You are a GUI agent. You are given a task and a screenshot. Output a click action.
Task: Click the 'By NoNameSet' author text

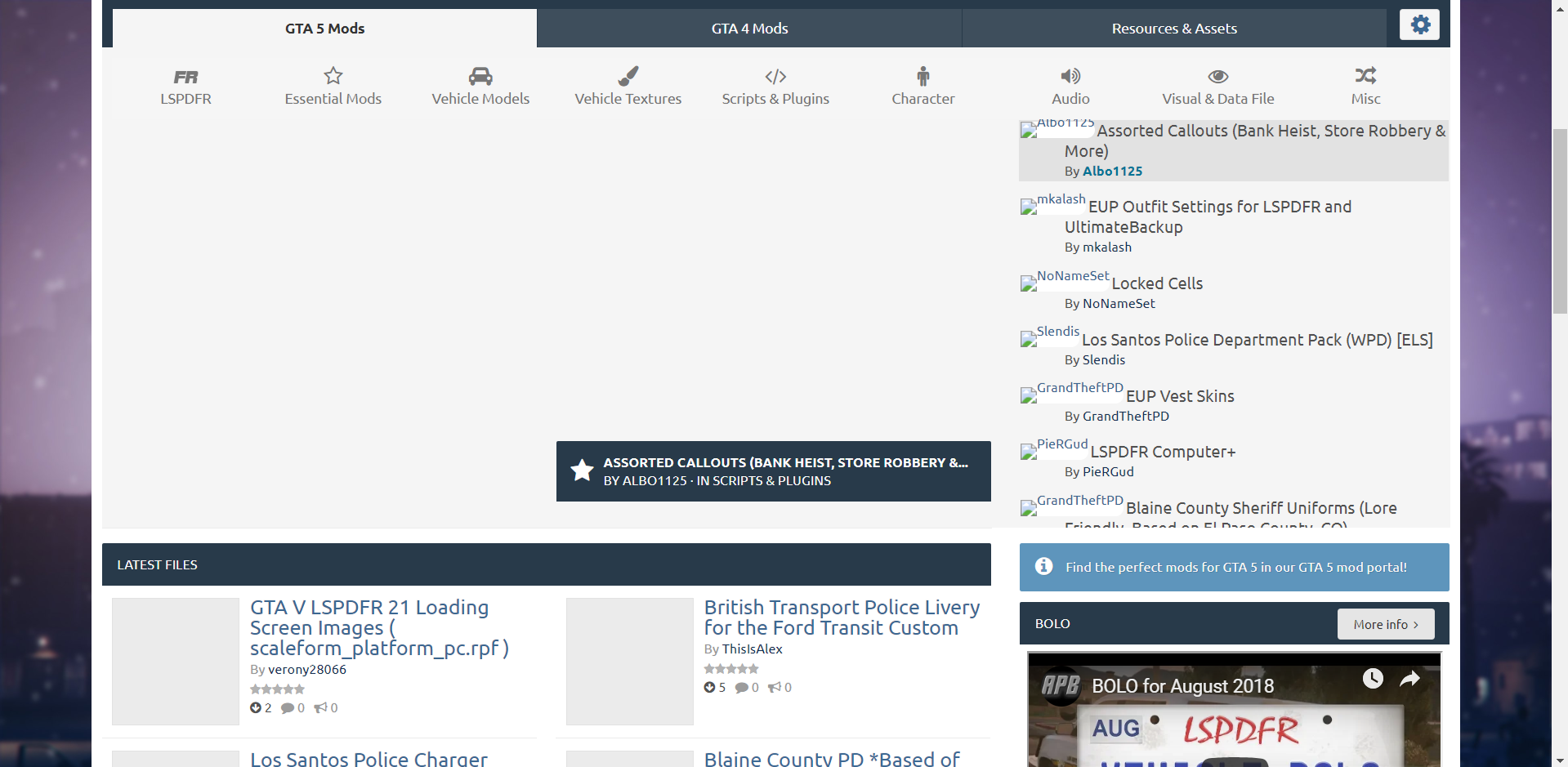[1110, 304]
